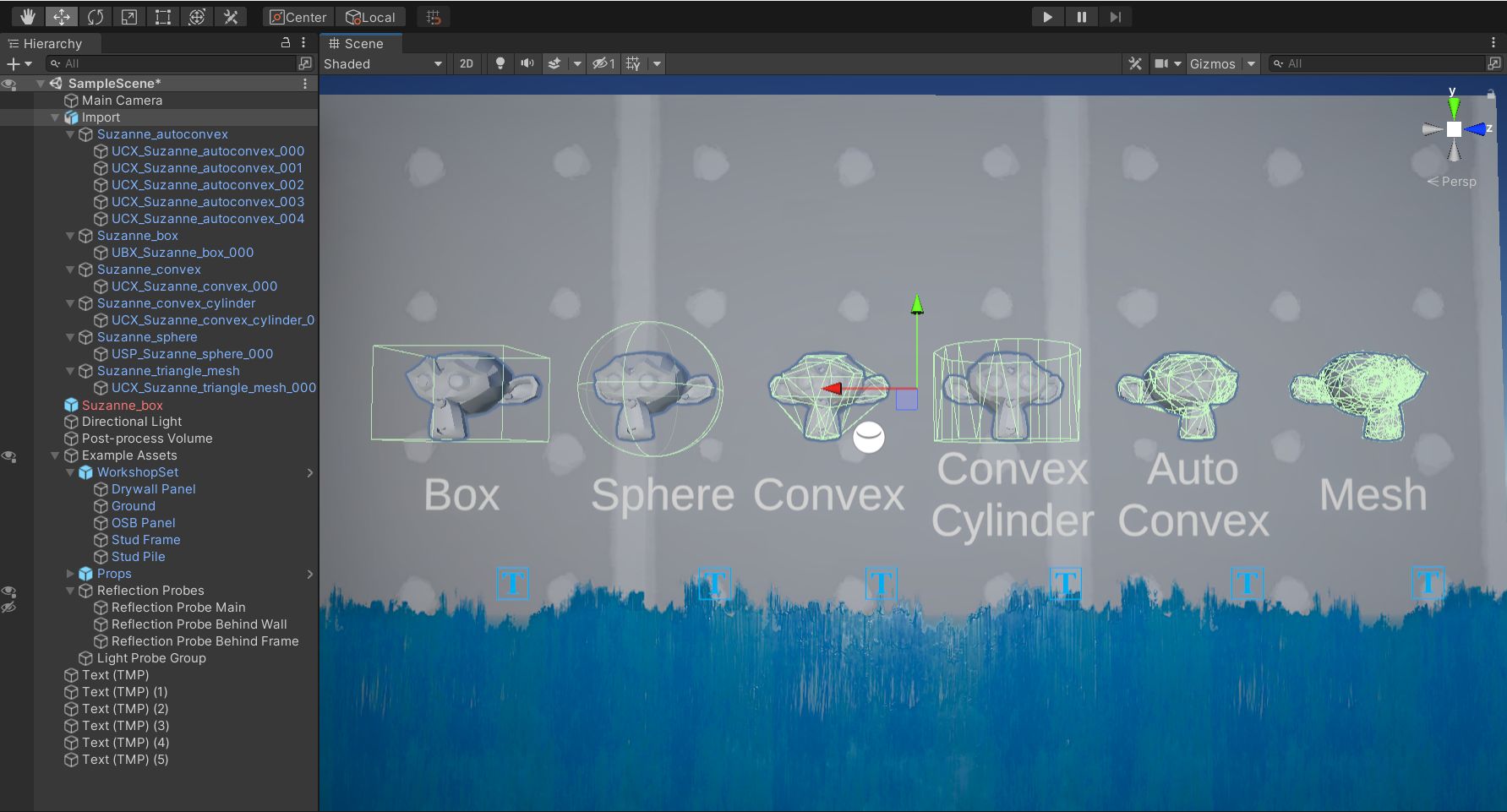
Task: Click the Play button
Action: tap(1047, 17)
